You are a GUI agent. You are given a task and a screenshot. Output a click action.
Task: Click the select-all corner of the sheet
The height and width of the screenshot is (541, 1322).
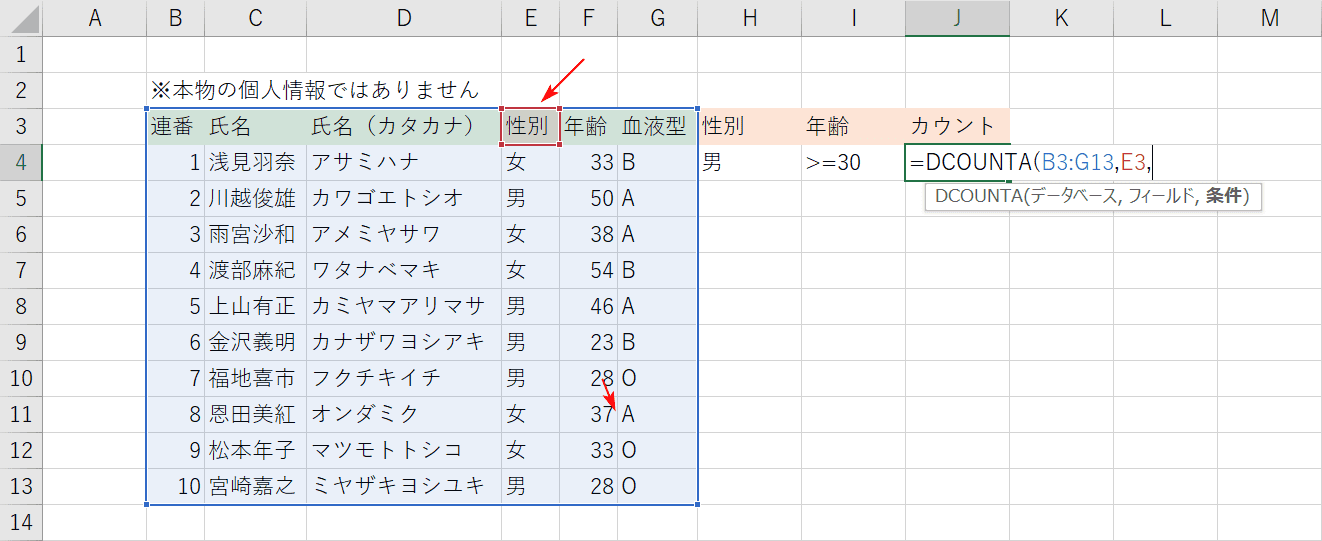click(x=21, y=18)
